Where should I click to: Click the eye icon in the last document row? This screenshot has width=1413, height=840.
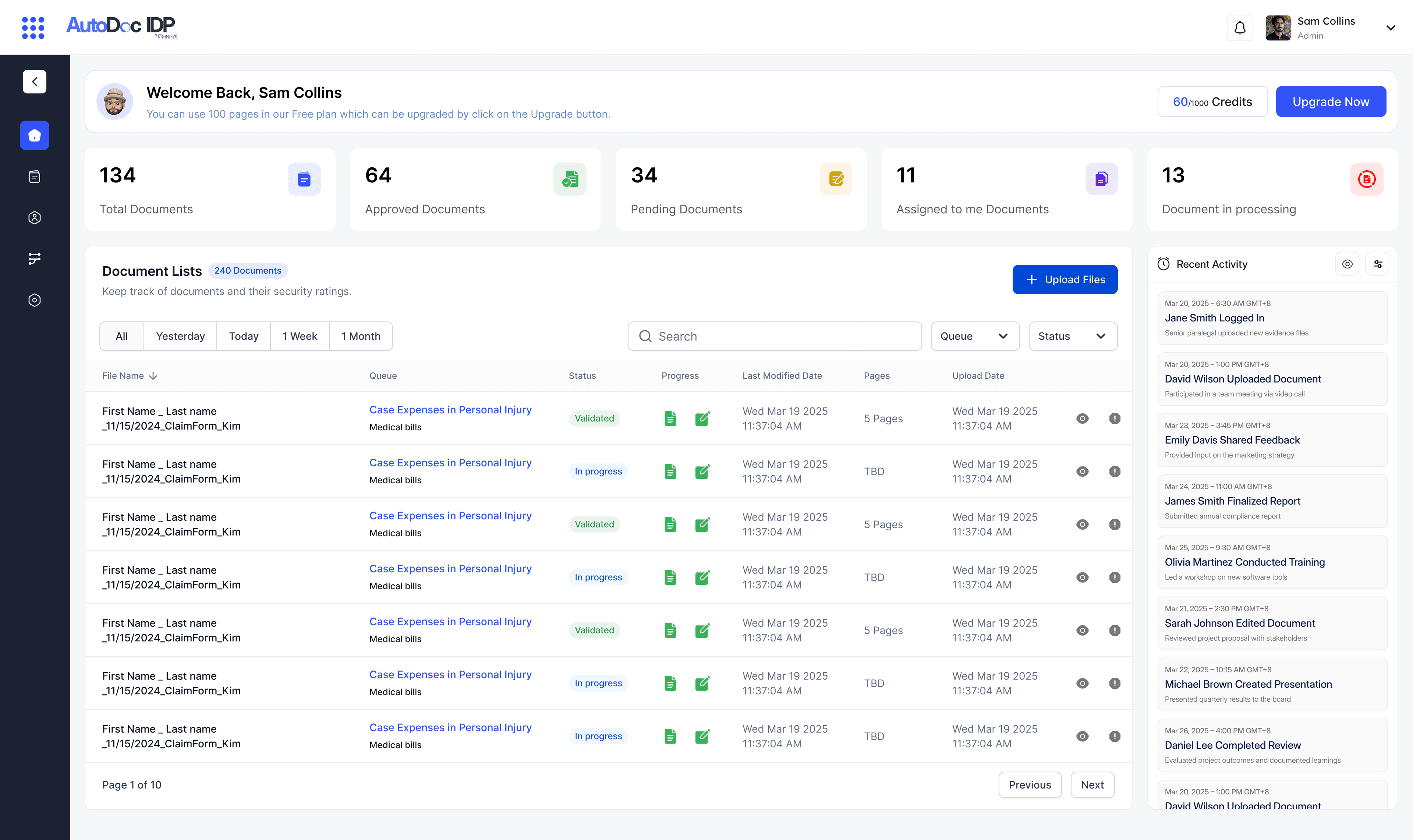[1082, 736]
